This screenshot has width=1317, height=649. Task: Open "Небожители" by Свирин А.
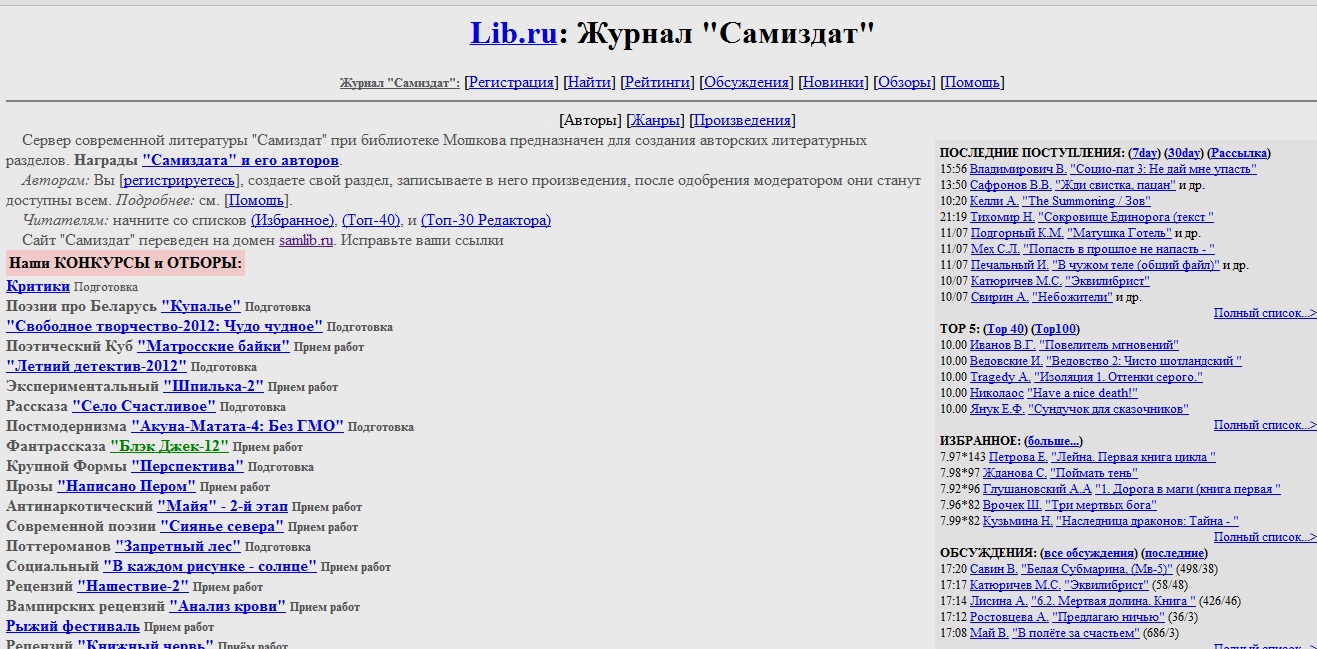coord(1073,297)
